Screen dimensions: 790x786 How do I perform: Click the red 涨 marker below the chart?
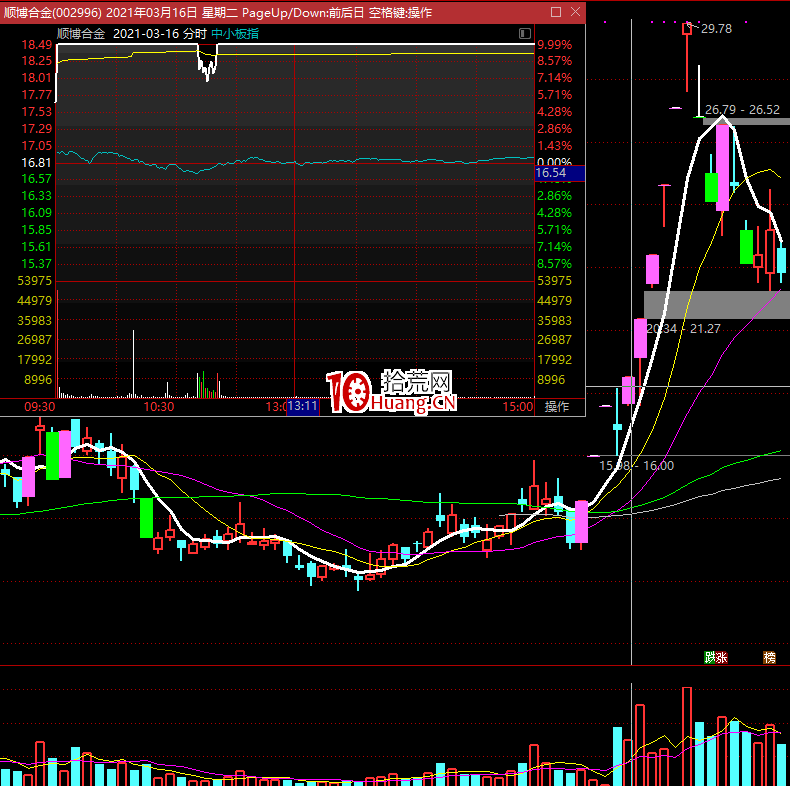coord(722,657)
